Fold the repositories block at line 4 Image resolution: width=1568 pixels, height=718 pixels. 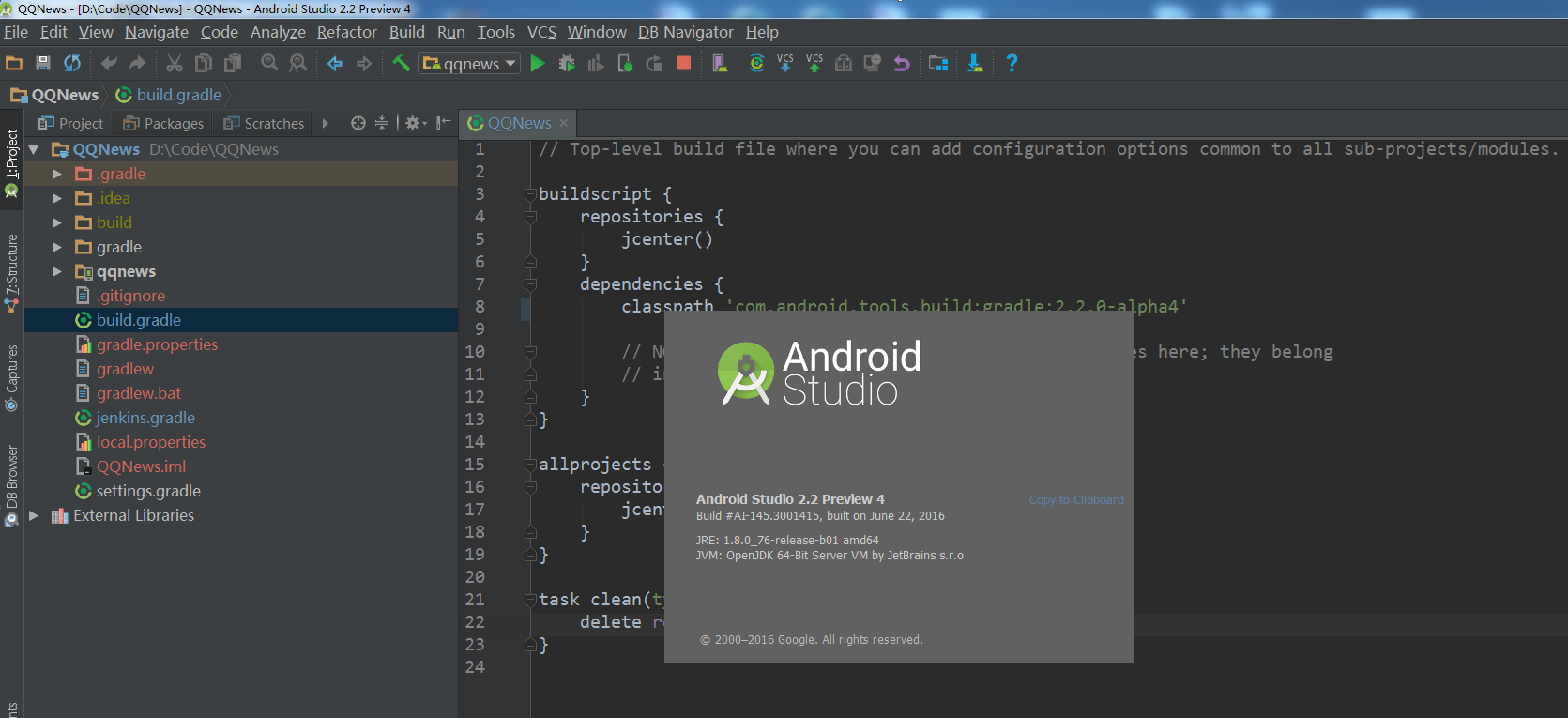tap(530, 217)
